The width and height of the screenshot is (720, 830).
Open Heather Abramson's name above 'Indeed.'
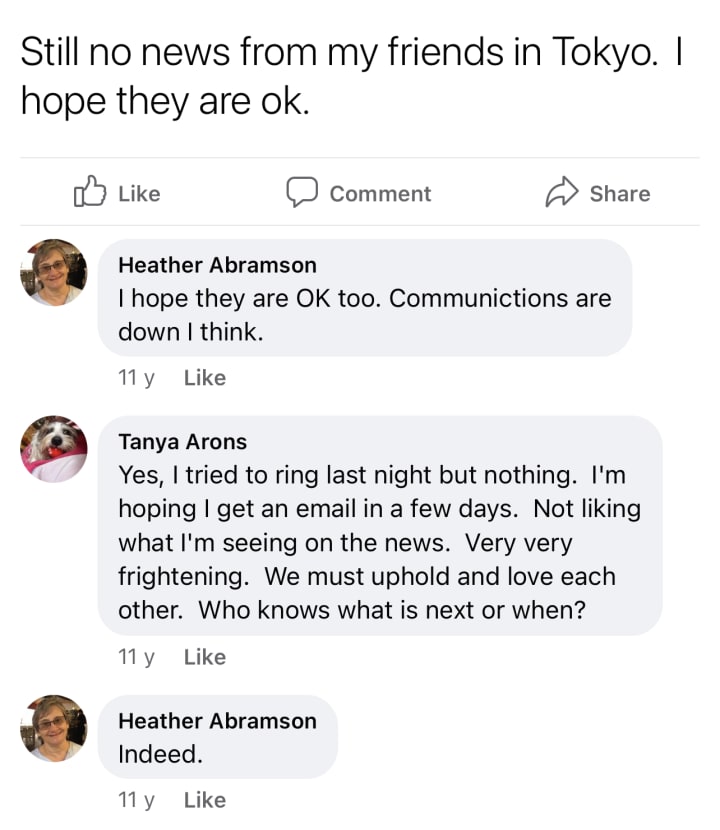(x=218, y=721)
